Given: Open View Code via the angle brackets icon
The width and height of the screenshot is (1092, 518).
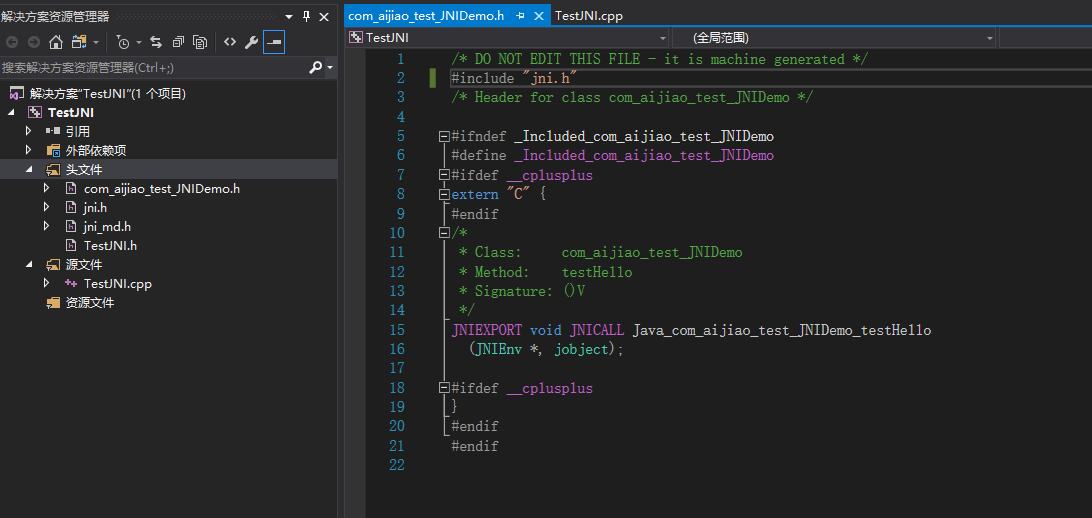Looking at the screenshot, I should pyautogui.click(x=230, y=42).
